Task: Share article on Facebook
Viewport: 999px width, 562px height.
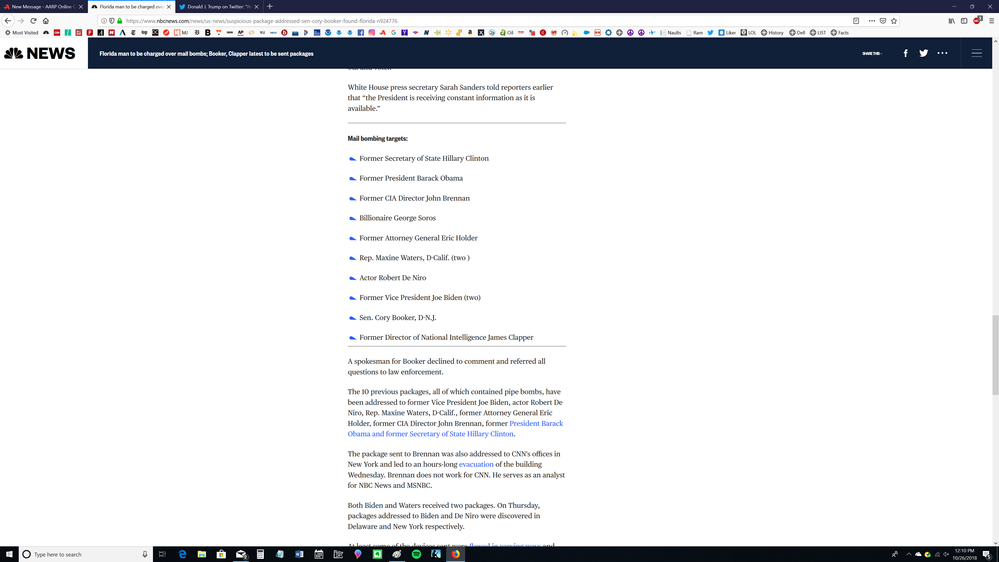Action: click(x=905, y=54)
